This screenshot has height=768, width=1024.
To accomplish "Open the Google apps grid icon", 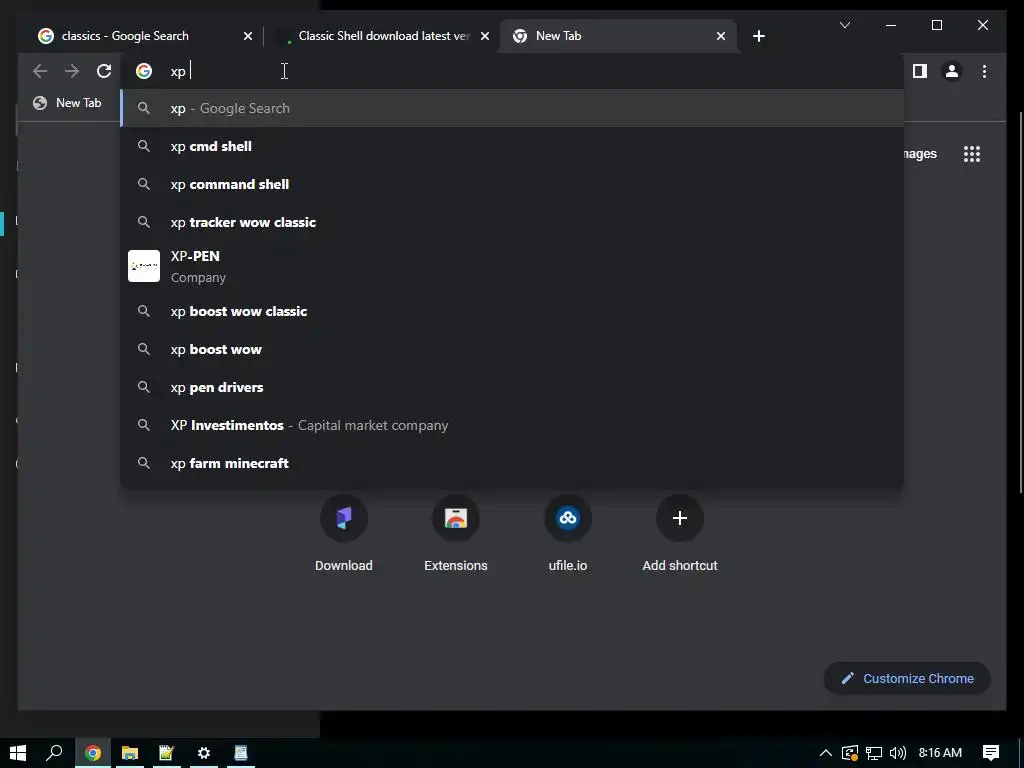I will pyautogui.click(x=972, y=154).
